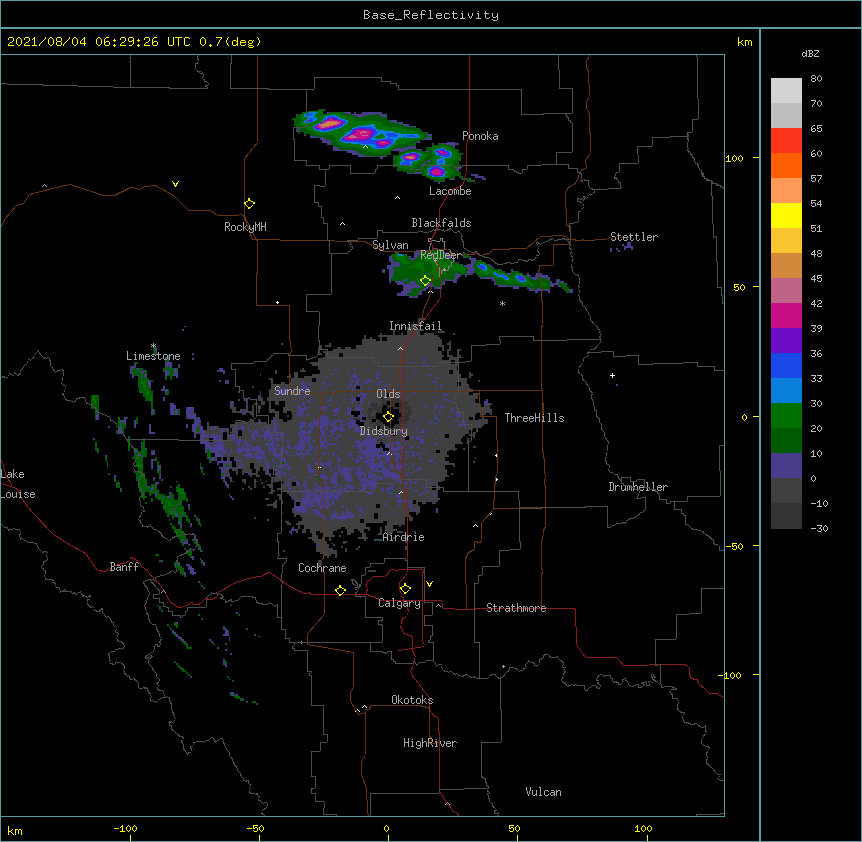Click the Cochrane label
Screen dimensions: 862x842
pyautogui.click(x=322, y=568)
